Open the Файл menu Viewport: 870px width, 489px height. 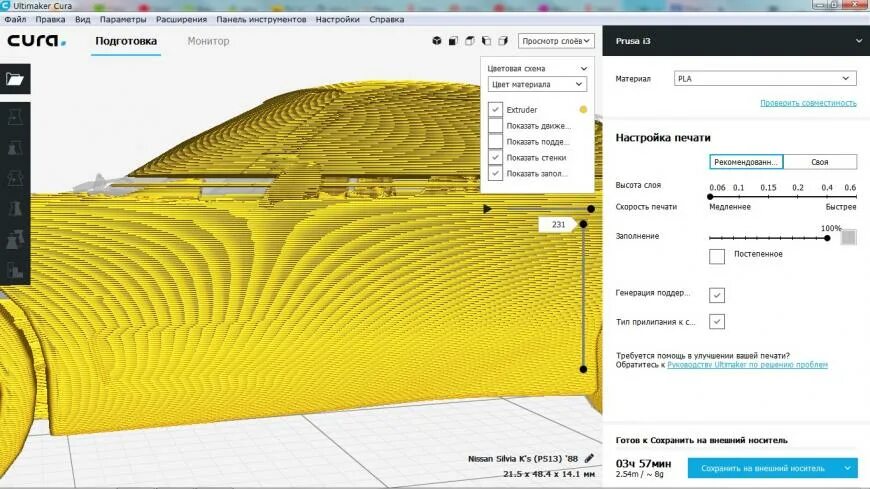click(16, 19)
